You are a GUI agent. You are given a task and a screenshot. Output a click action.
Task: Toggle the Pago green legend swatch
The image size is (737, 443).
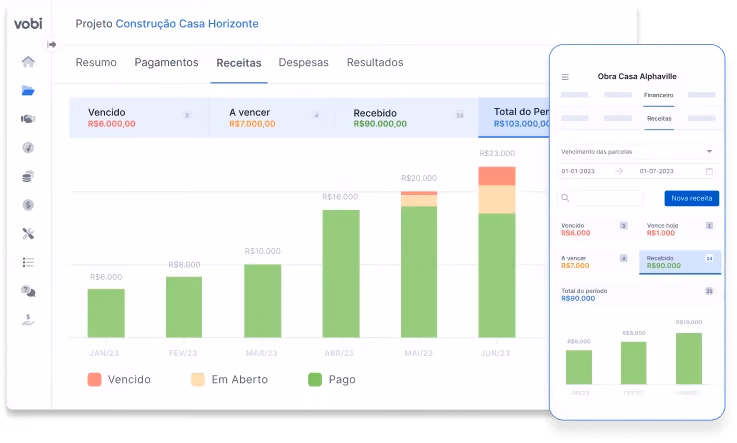tap(315, 380)
